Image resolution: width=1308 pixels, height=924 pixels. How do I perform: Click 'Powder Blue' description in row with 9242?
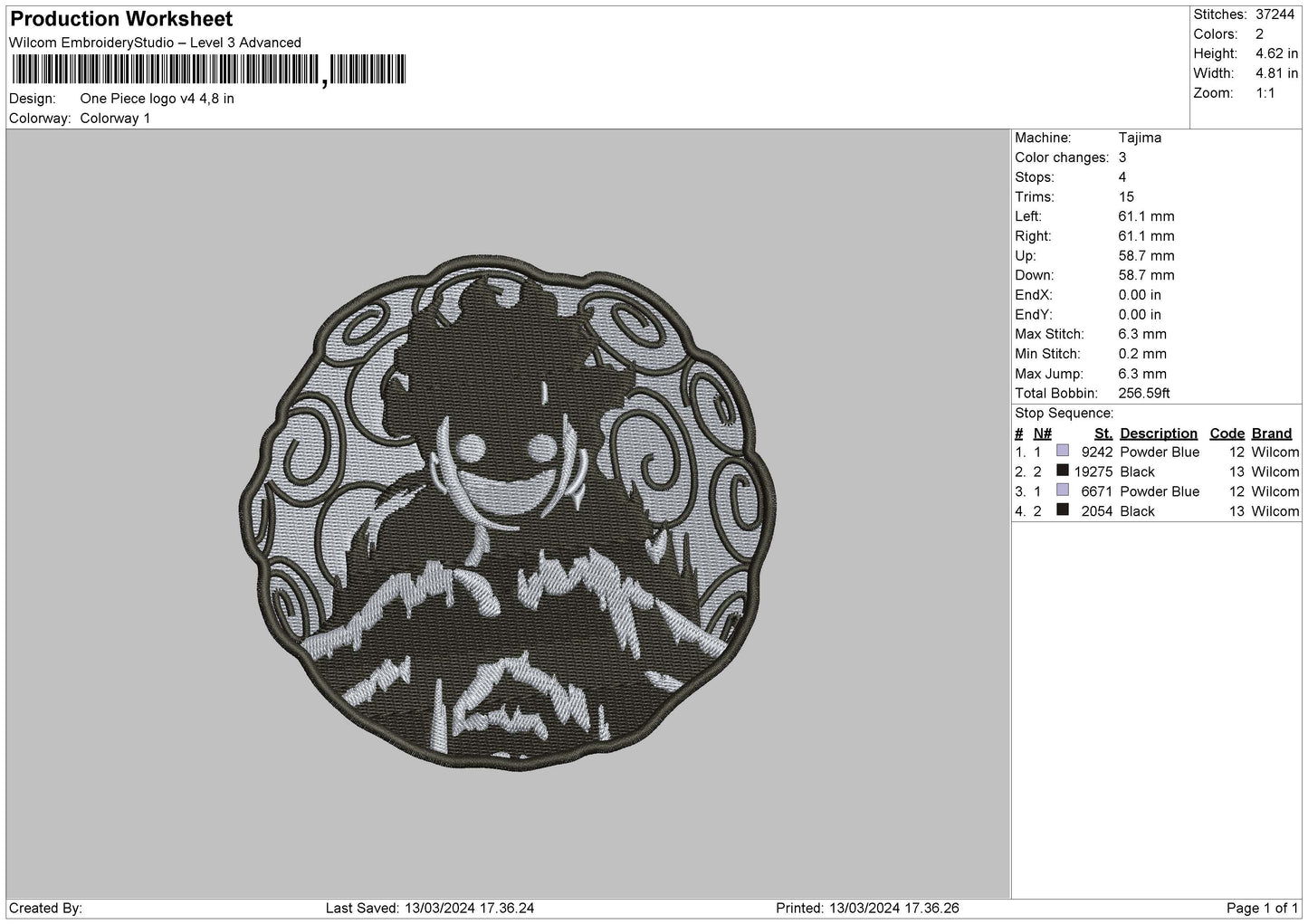(x=1160, y=452)
